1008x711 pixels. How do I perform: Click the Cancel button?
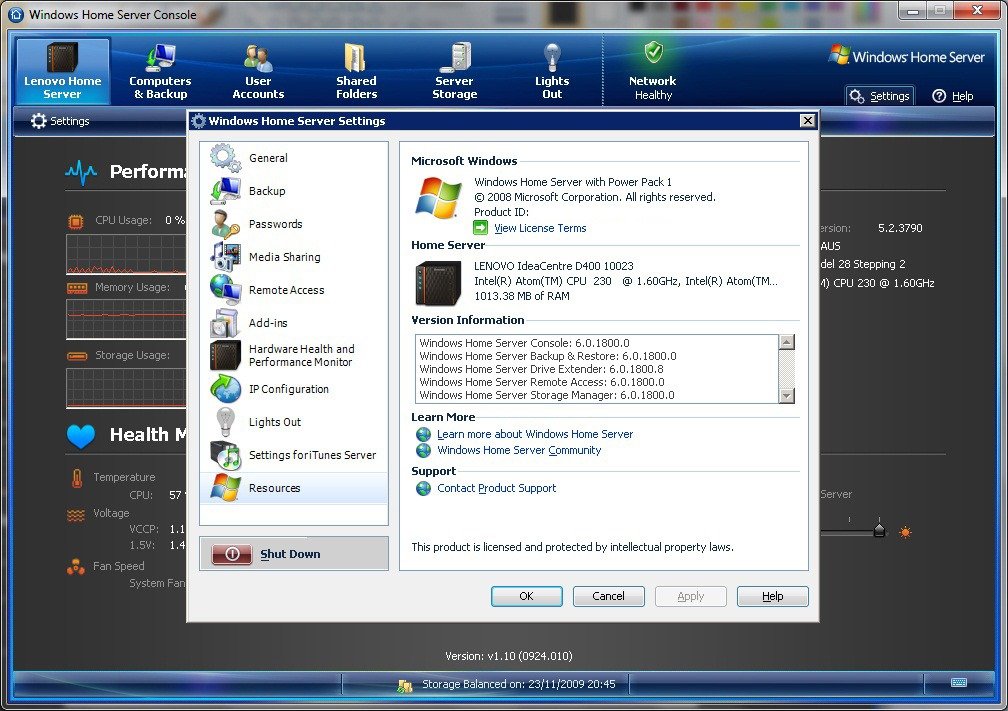[x=608, y=596]
